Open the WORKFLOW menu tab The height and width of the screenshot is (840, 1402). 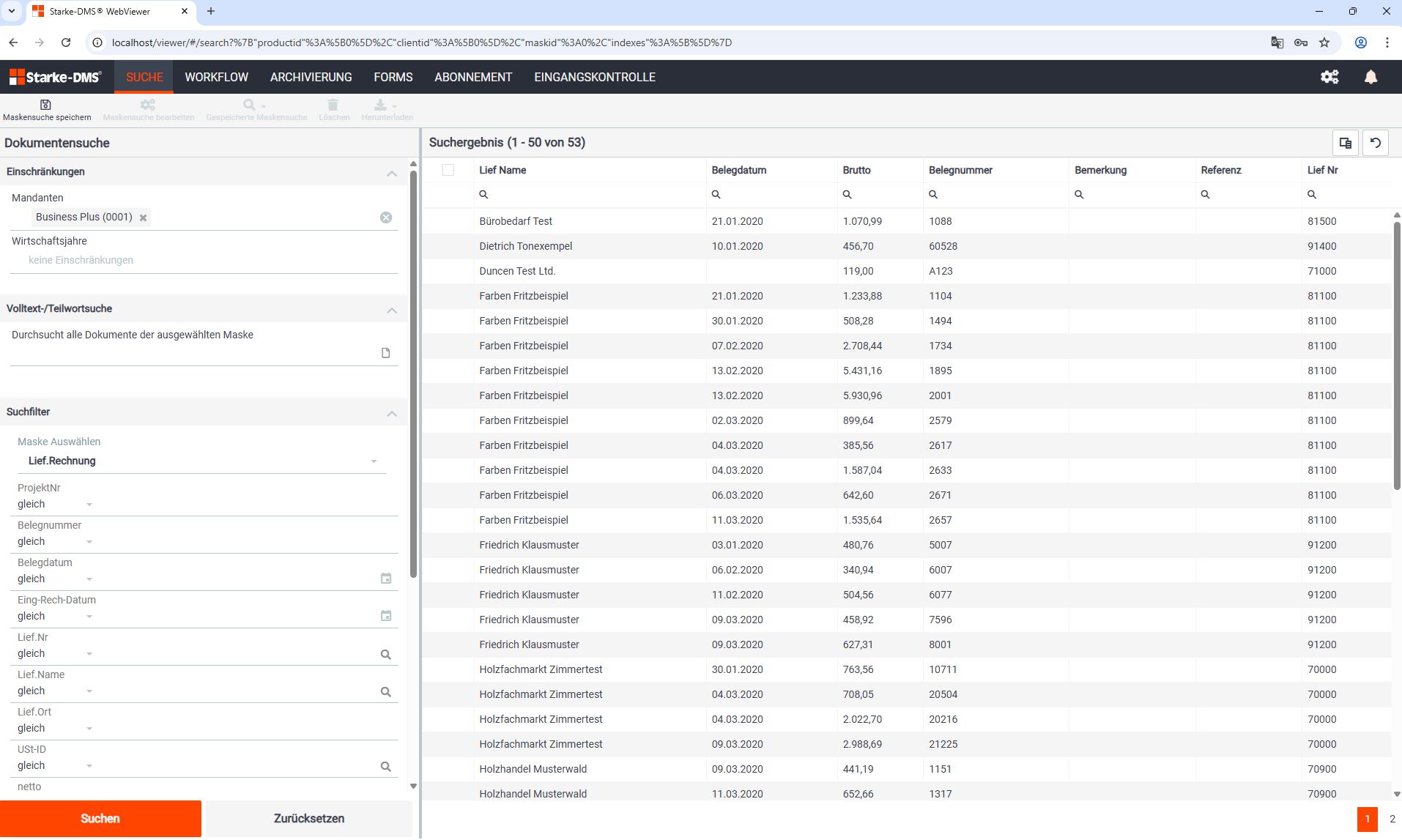point(216,77)
